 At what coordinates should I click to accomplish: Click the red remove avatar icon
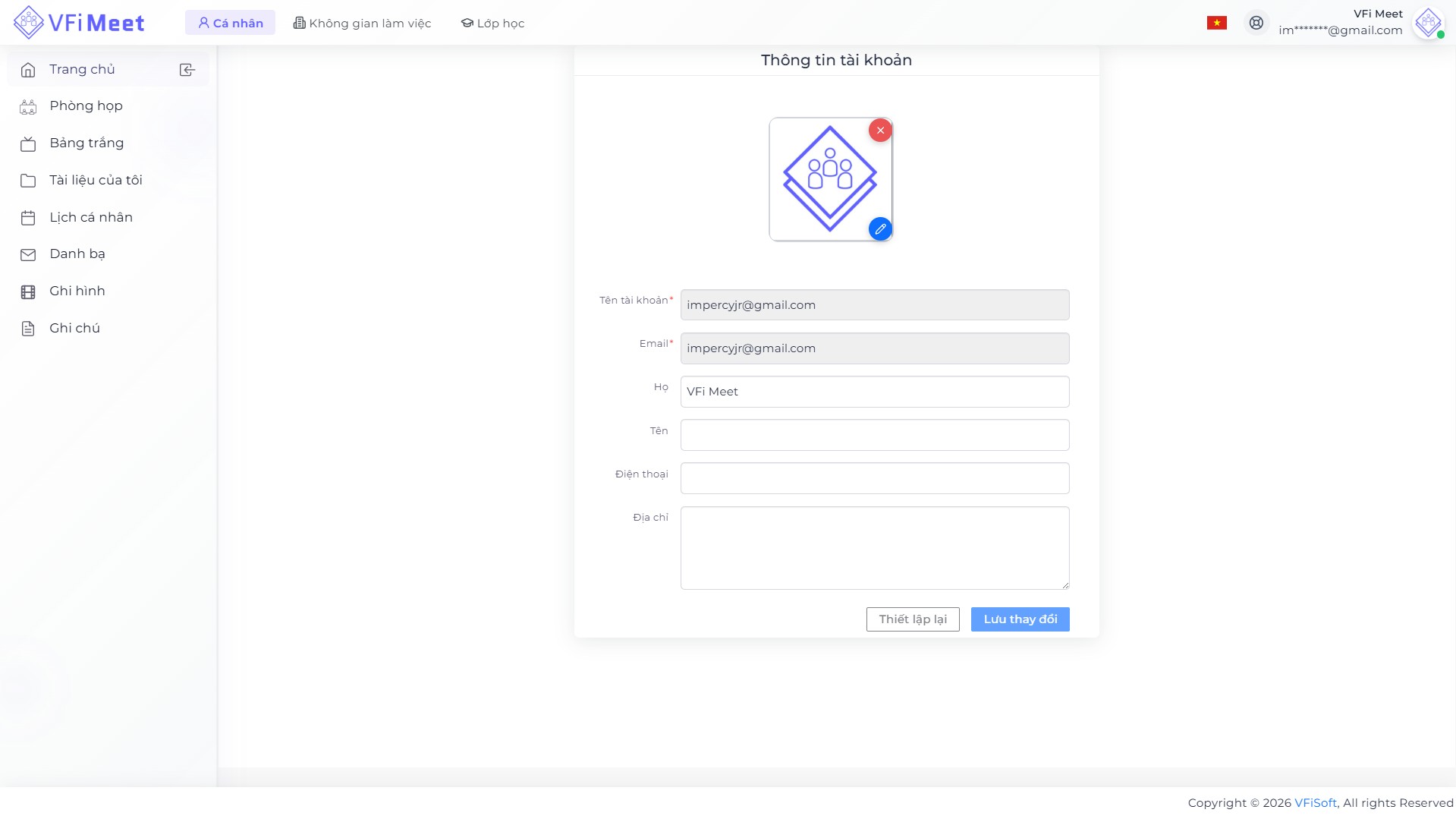880,131
